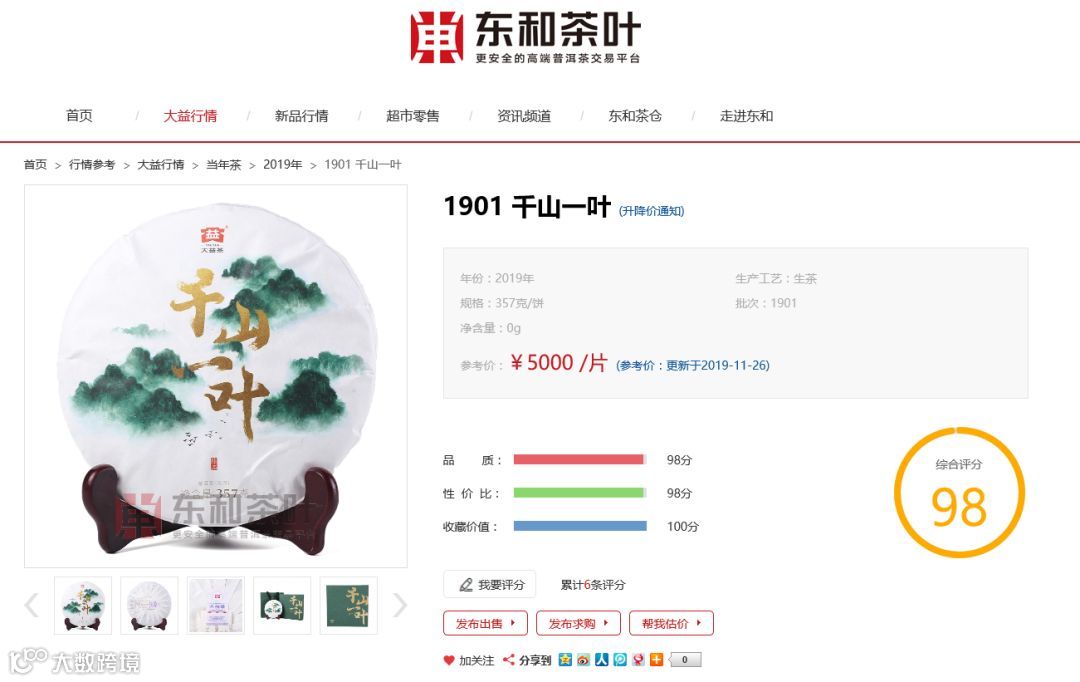Viewport: 1080px width, 682px height.
Task: Click the heart 加关注 follow icon
Action: tap(449, 660)
